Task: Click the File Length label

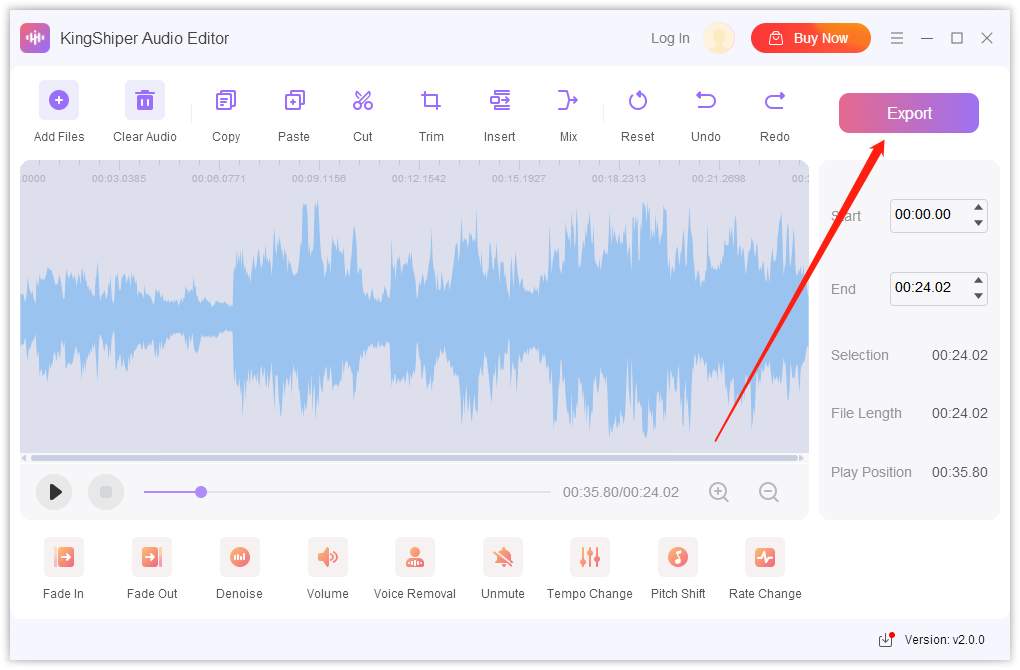Action: (866, 414)
